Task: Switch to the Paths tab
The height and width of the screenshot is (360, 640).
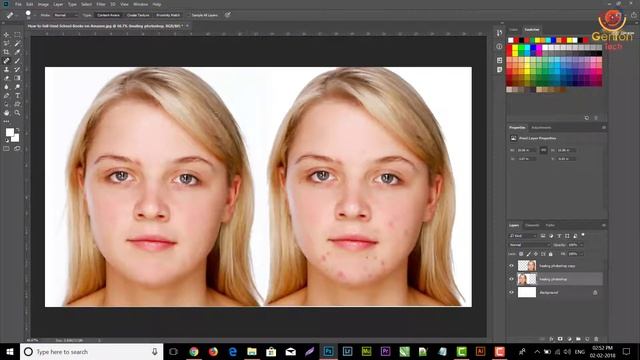Action: click(x=550, y=225)
